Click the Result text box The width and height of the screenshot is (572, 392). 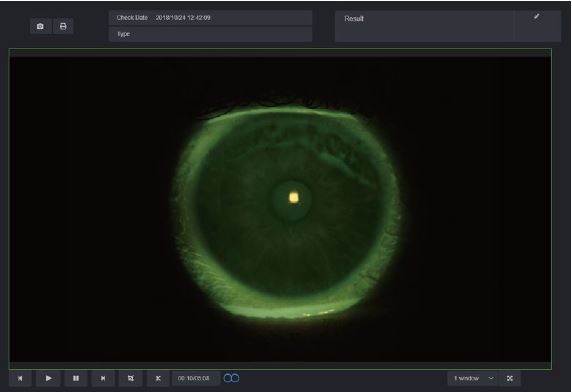click(425, 26)
